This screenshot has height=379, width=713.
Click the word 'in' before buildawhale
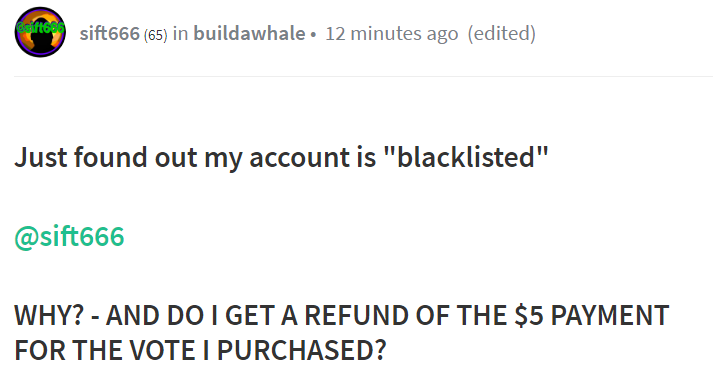[x=181, y=33]
